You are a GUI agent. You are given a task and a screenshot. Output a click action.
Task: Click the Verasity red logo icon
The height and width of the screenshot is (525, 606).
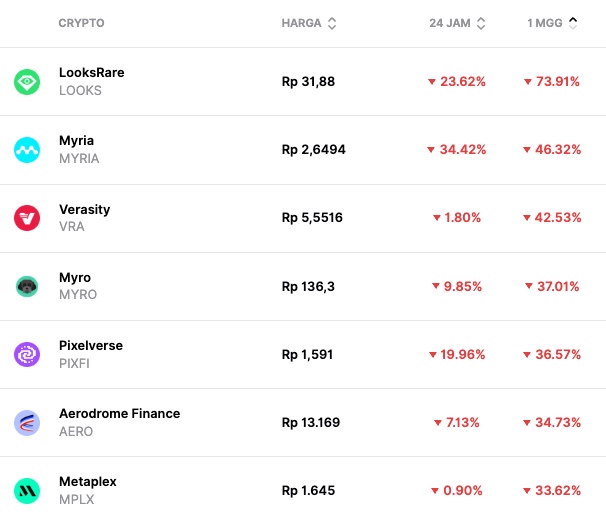(27, 218)
